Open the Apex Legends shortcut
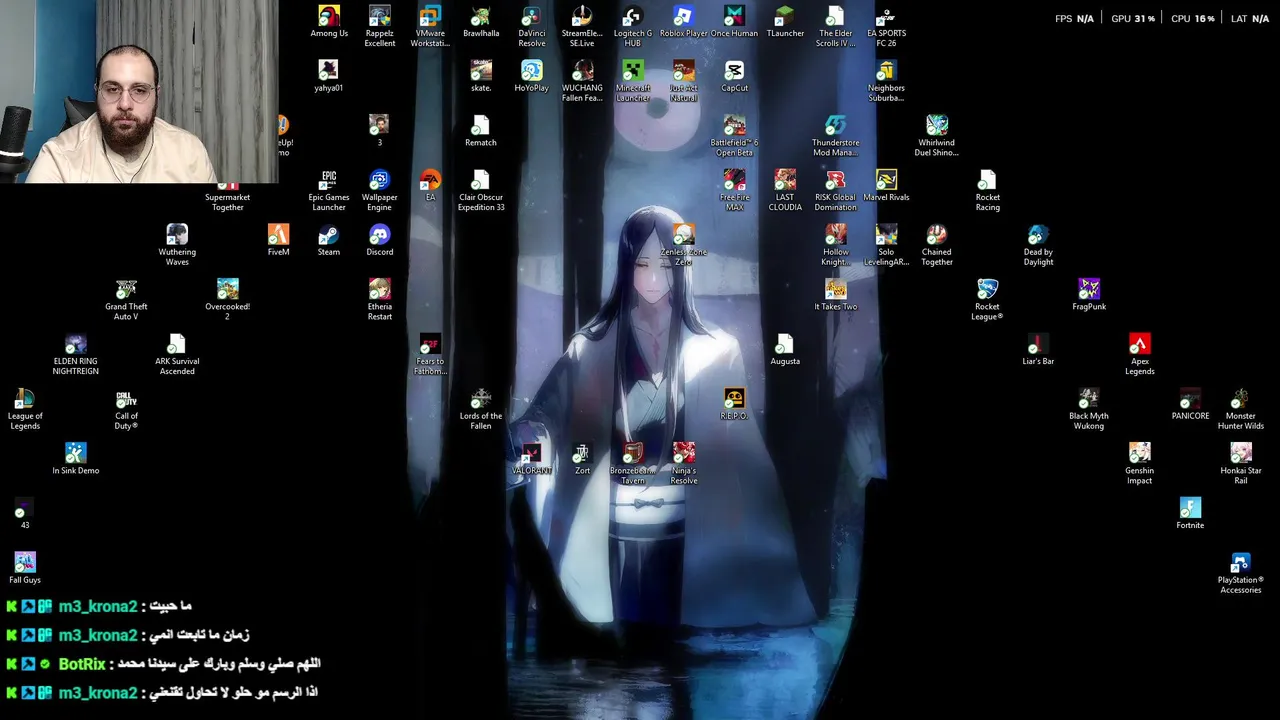1280x720 pixels. tap(1139, 355)
